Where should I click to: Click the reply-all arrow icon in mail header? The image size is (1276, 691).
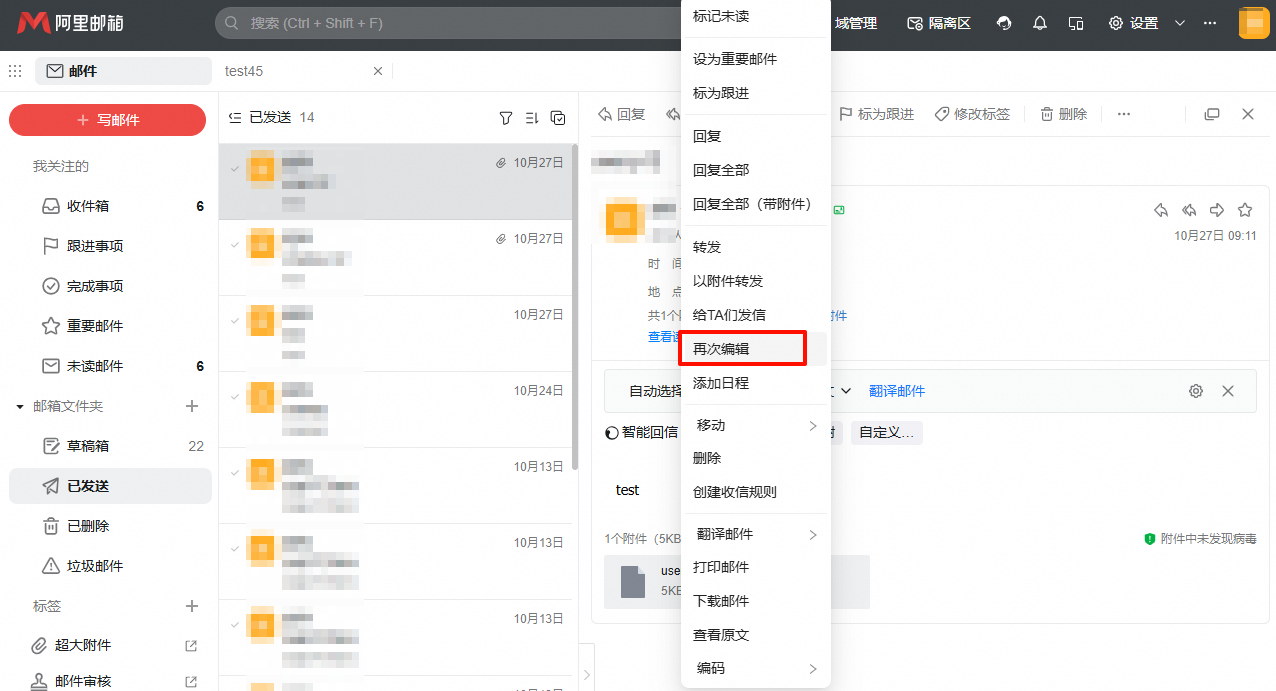[1189, 210]
